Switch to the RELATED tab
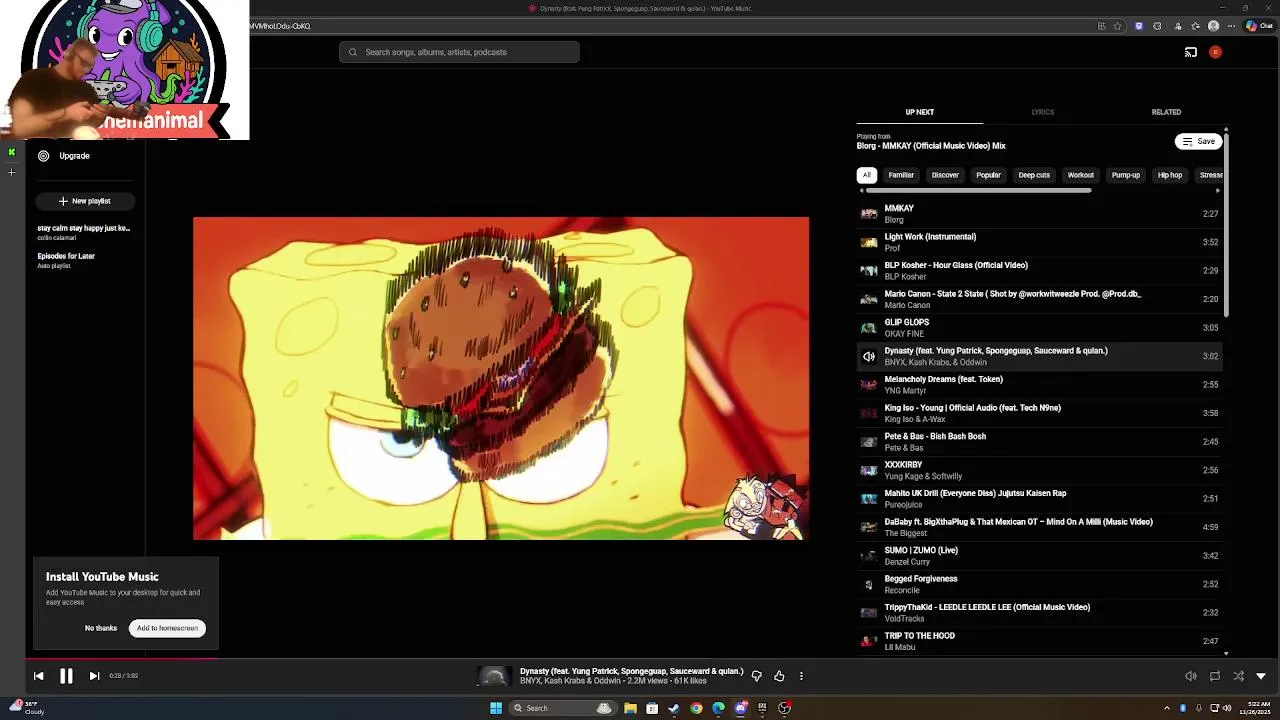The image size is (1280, 720). tap(1166, 112)
